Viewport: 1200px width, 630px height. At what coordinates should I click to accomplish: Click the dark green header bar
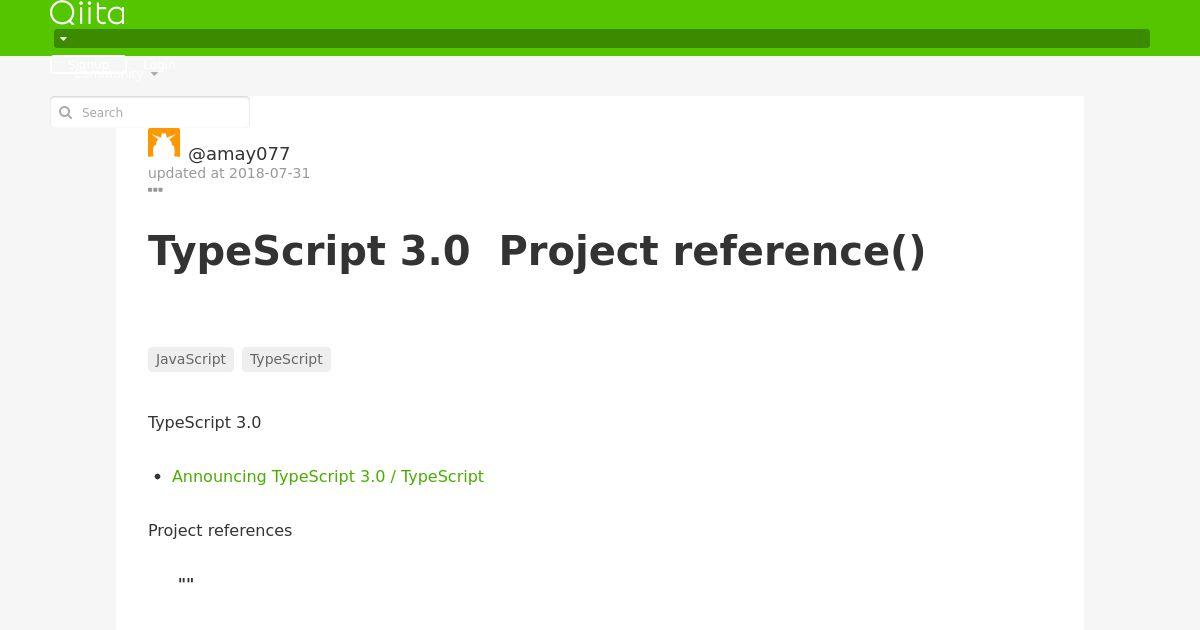click(602, 39)
